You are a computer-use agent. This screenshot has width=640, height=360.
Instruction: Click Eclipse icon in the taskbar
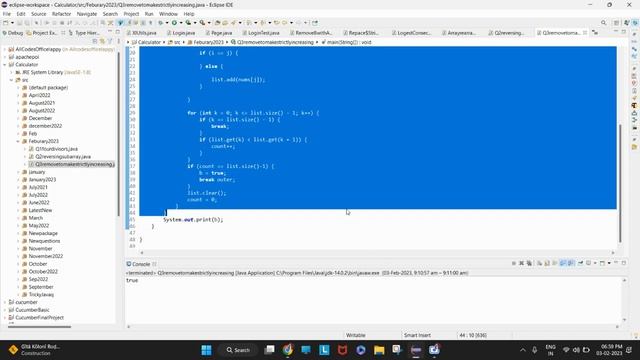coord(416,350)
